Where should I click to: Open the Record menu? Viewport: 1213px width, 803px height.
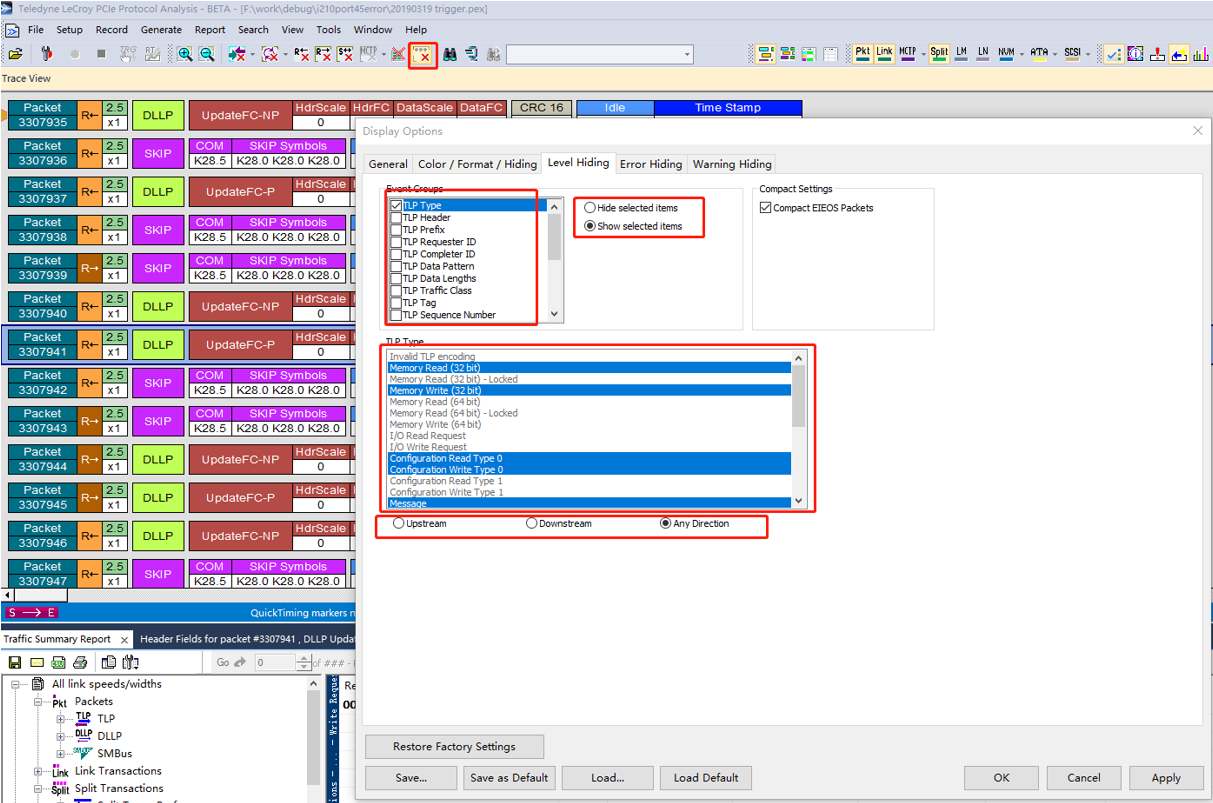click(x=110, y=30)
